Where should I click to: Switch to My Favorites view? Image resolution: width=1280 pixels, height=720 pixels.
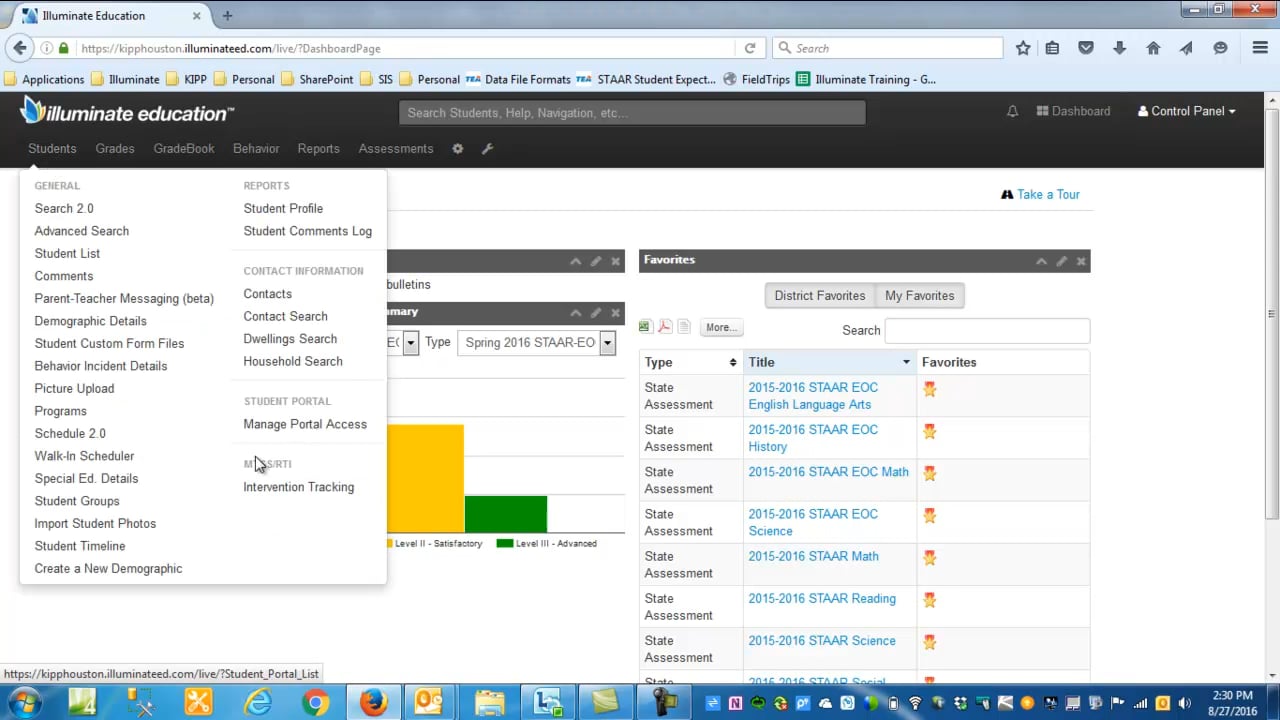pos(919,296)
